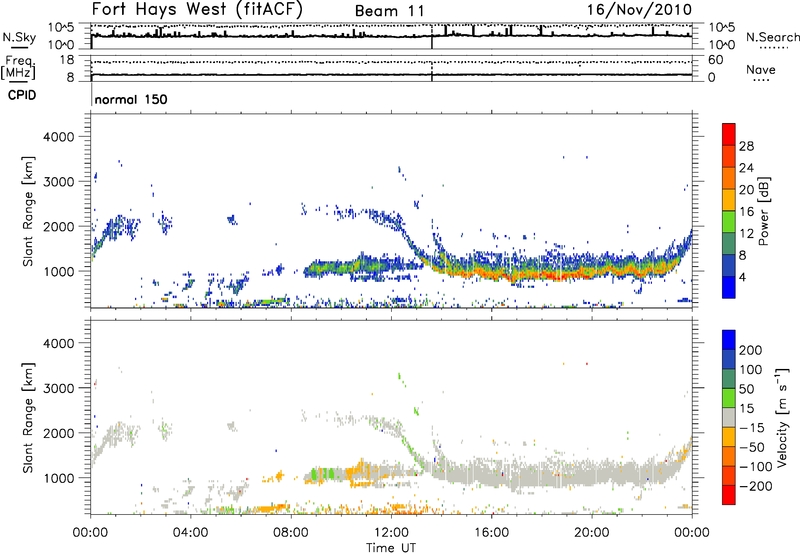Click the 'Time UT' axis label
This screenshot has height=554, width=800.
tap(391, 548)
